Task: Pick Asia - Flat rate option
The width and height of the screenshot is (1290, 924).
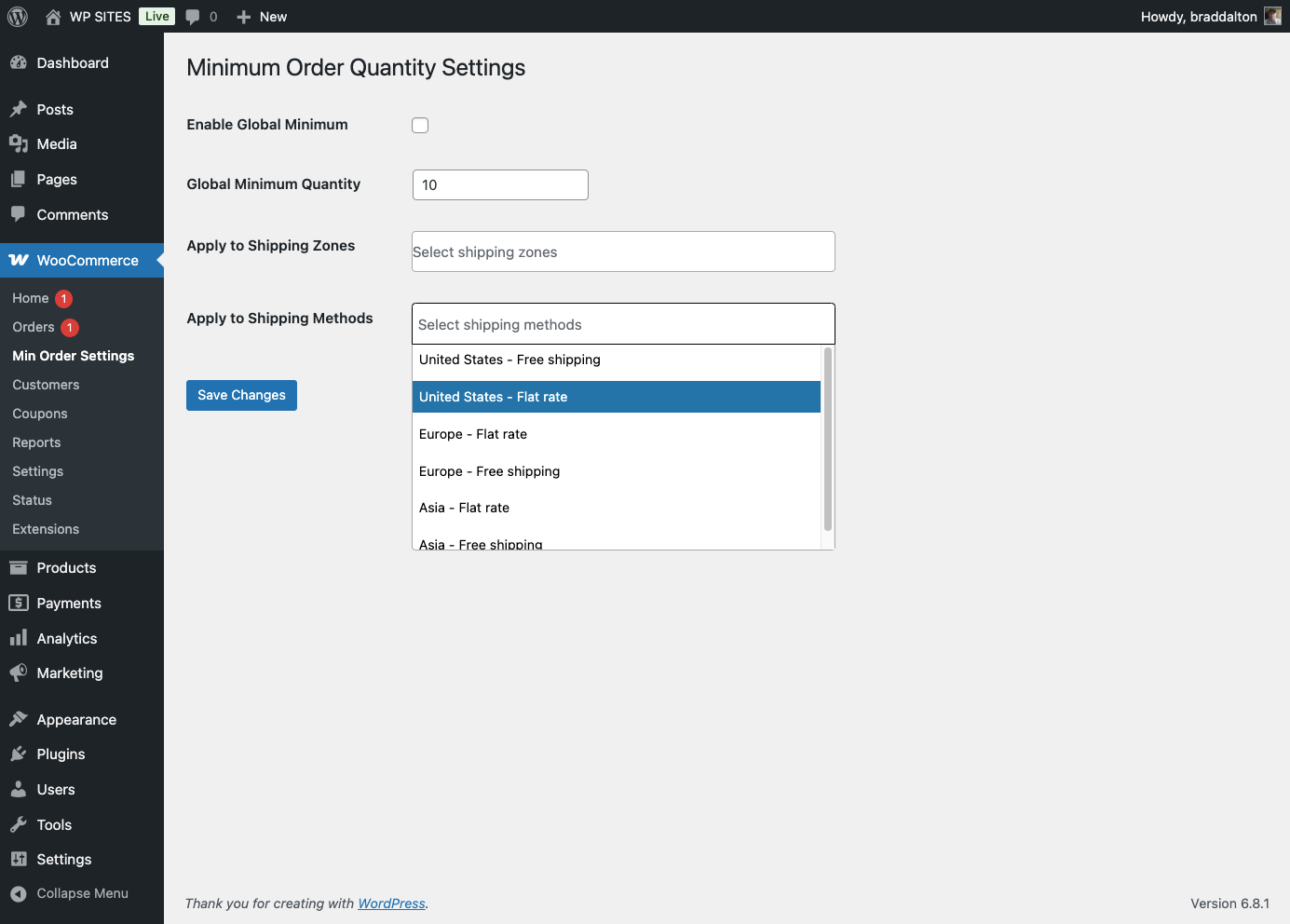Action: coord(616,508)
